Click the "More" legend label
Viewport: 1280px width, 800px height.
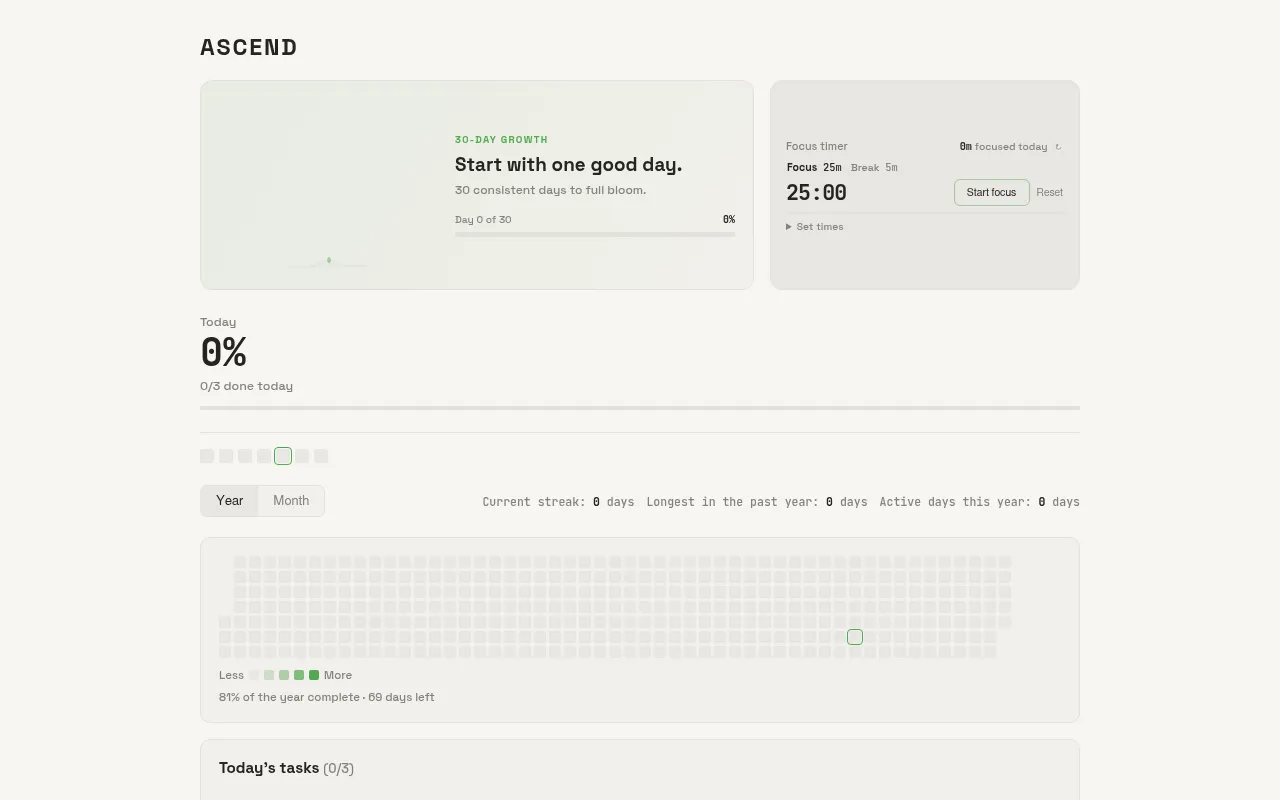point(338,675)
